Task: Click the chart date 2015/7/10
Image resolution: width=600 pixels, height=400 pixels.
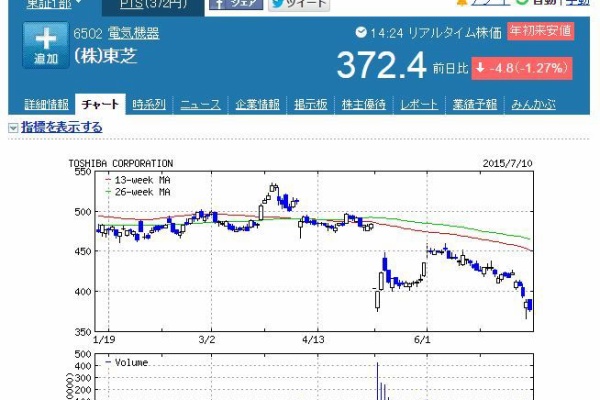Action: click(507, 163)
